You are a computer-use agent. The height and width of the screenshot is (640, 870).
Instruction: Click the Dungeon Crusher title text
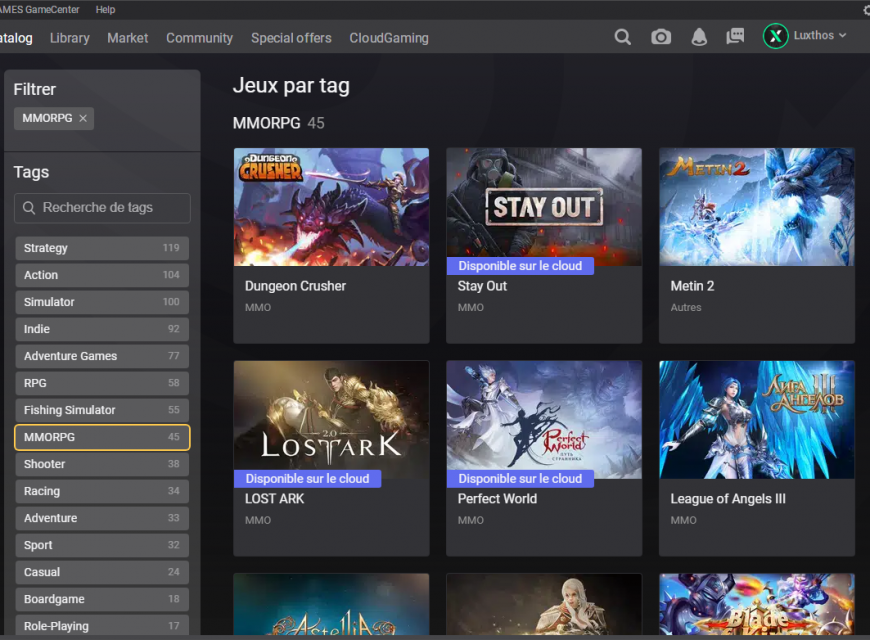tap(295, 286)
